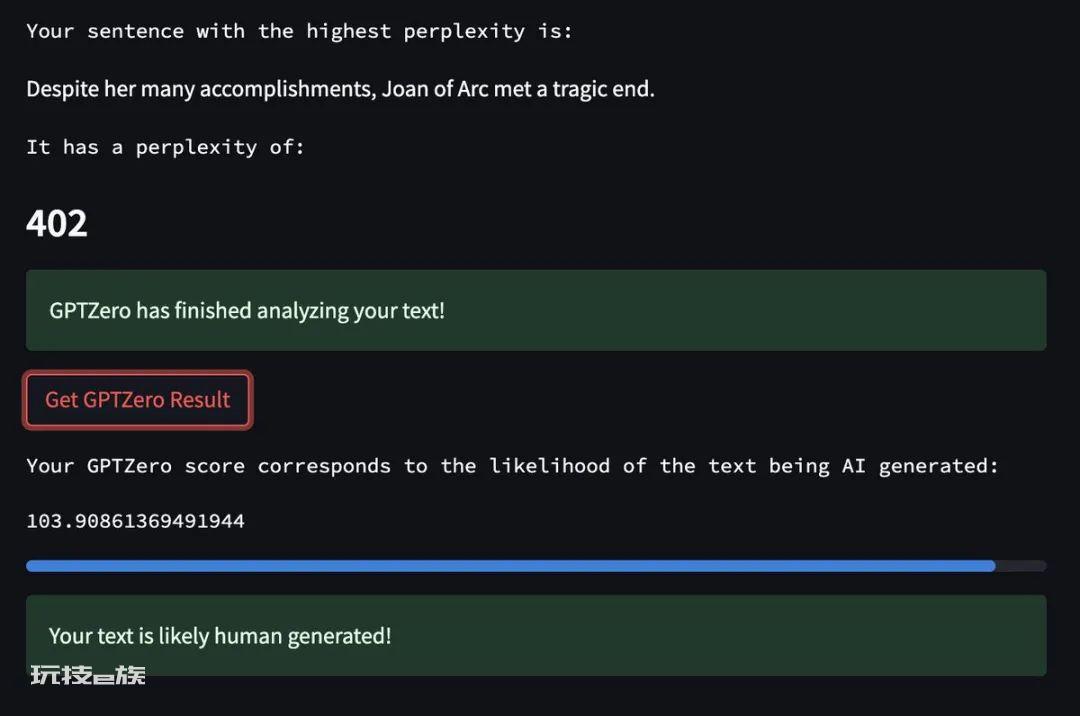The width and height of the screenshot is (1080, 716).
Task: Click the word 'highest' in the first line
Action: coord(349,32)
